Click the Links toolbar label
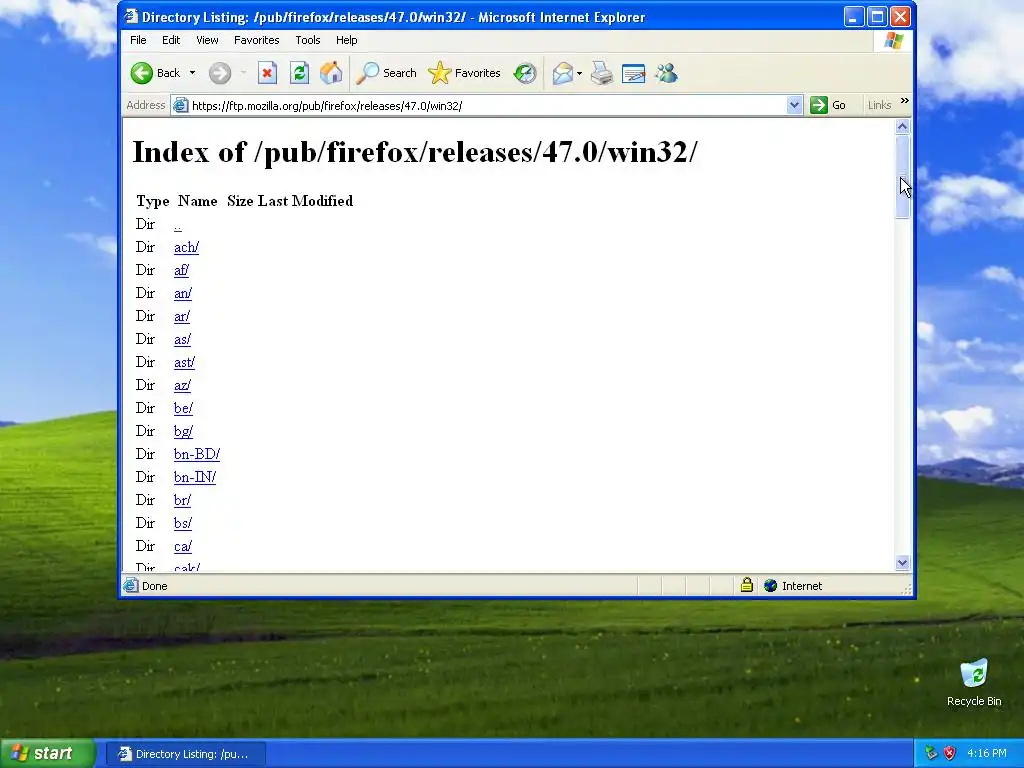Image resolution: width=1024 pixels, height=768 pixels. click(879, 105)
